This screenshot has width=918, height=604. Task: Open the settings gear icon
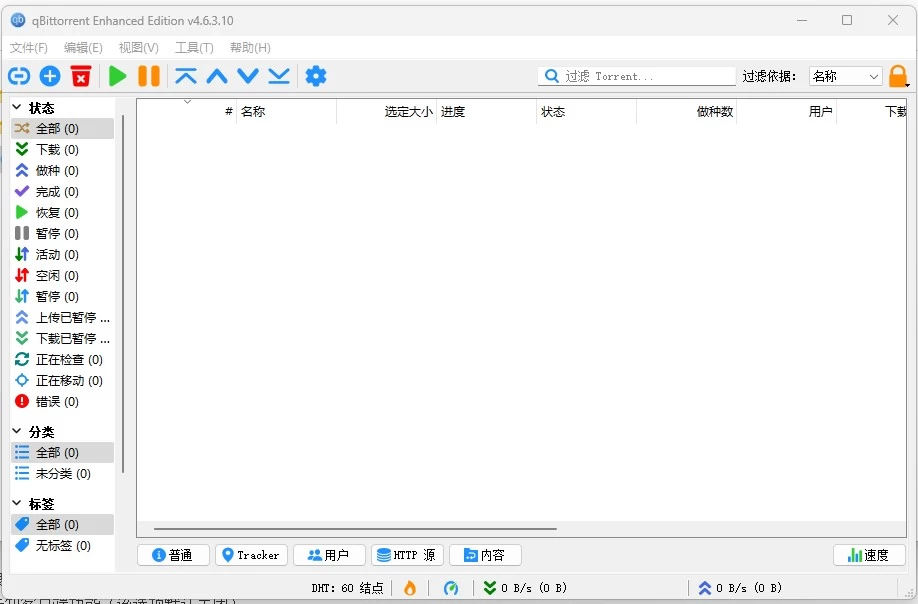tap(314, 75)
